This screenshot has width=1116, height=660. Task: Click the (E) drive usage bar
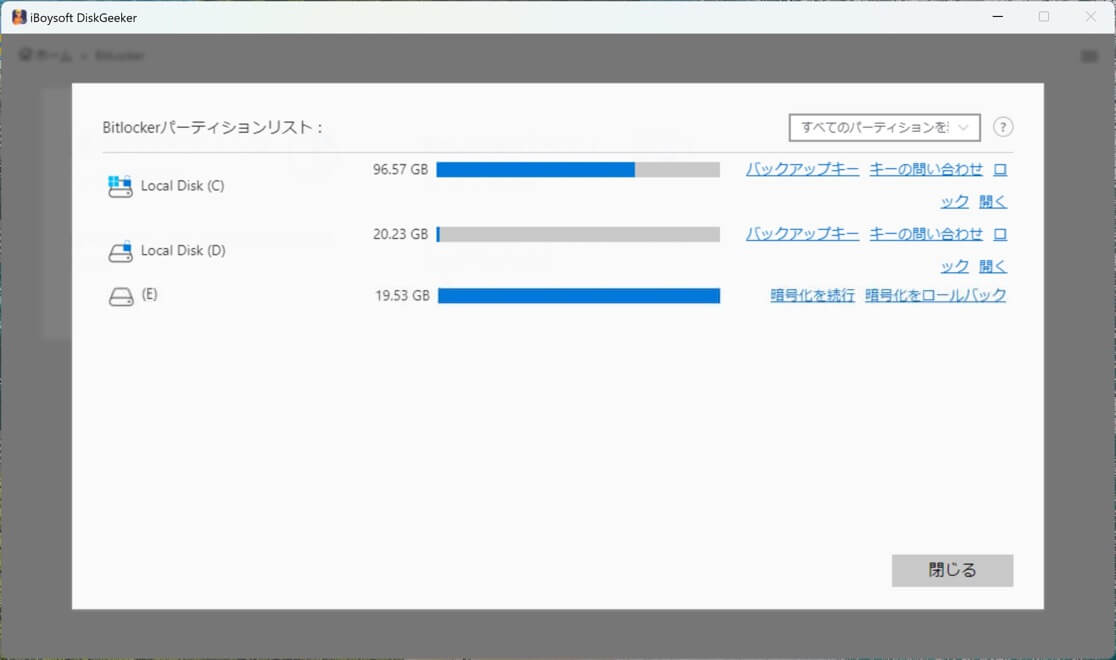tap(579, 295)
